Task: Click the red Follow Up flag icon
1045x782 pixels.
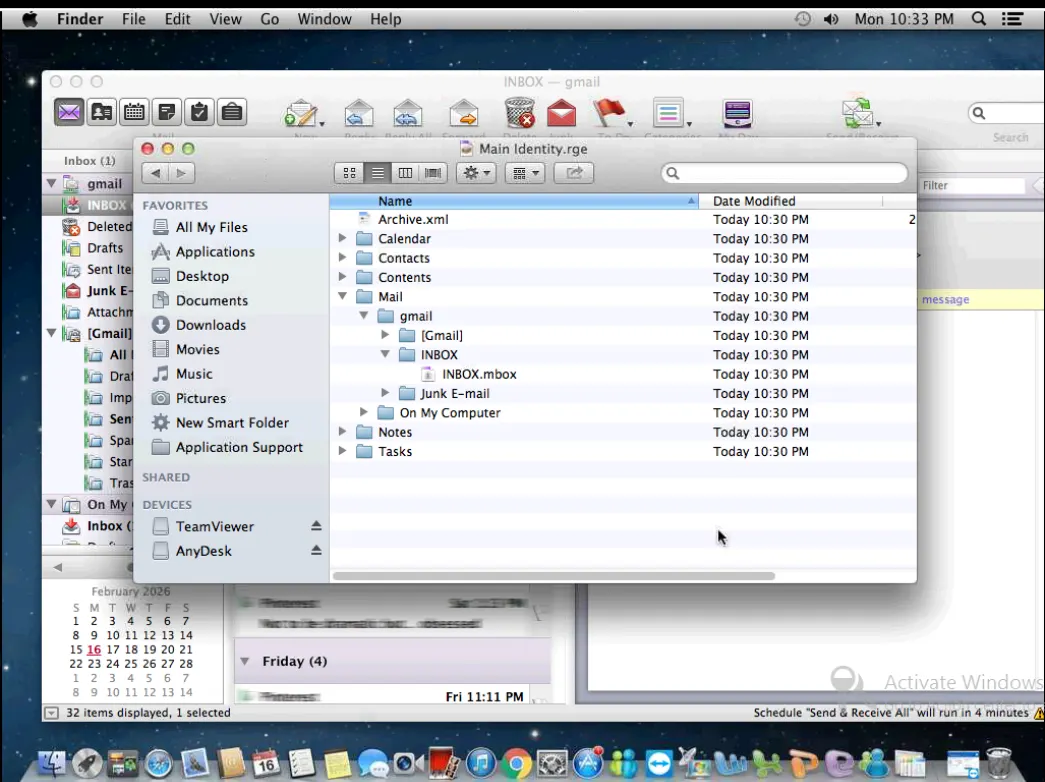Action: [608, 113]
